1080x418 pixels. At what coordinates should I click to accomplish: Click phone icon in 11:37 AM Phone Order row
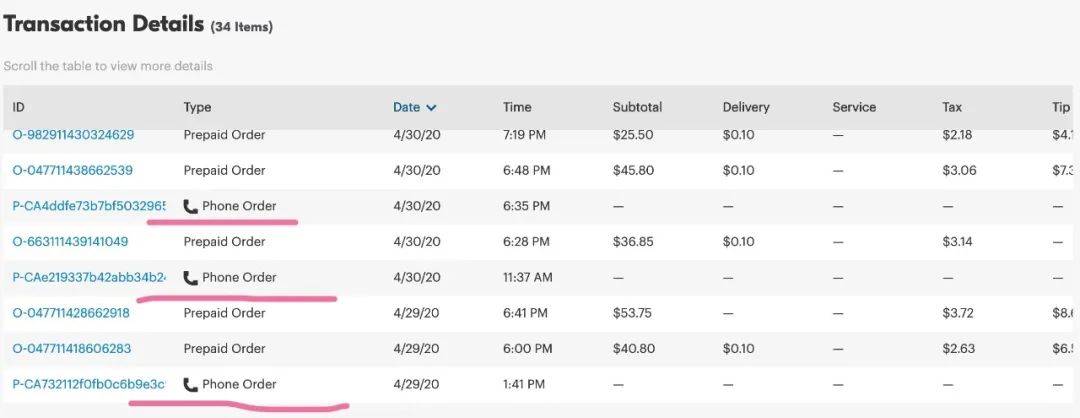point(191,278)
